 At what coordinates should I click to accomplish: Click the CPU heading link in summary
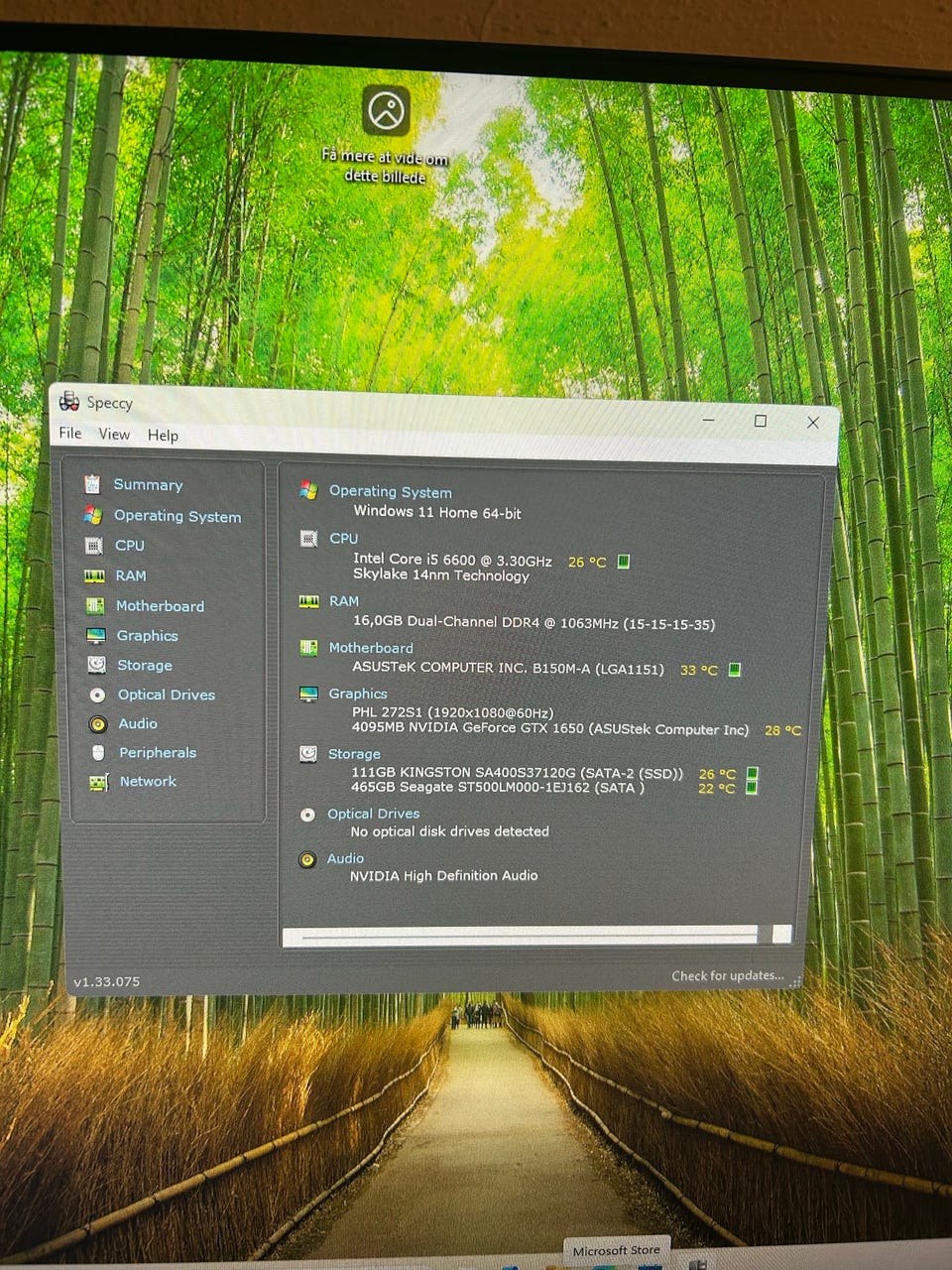point(343,538)
